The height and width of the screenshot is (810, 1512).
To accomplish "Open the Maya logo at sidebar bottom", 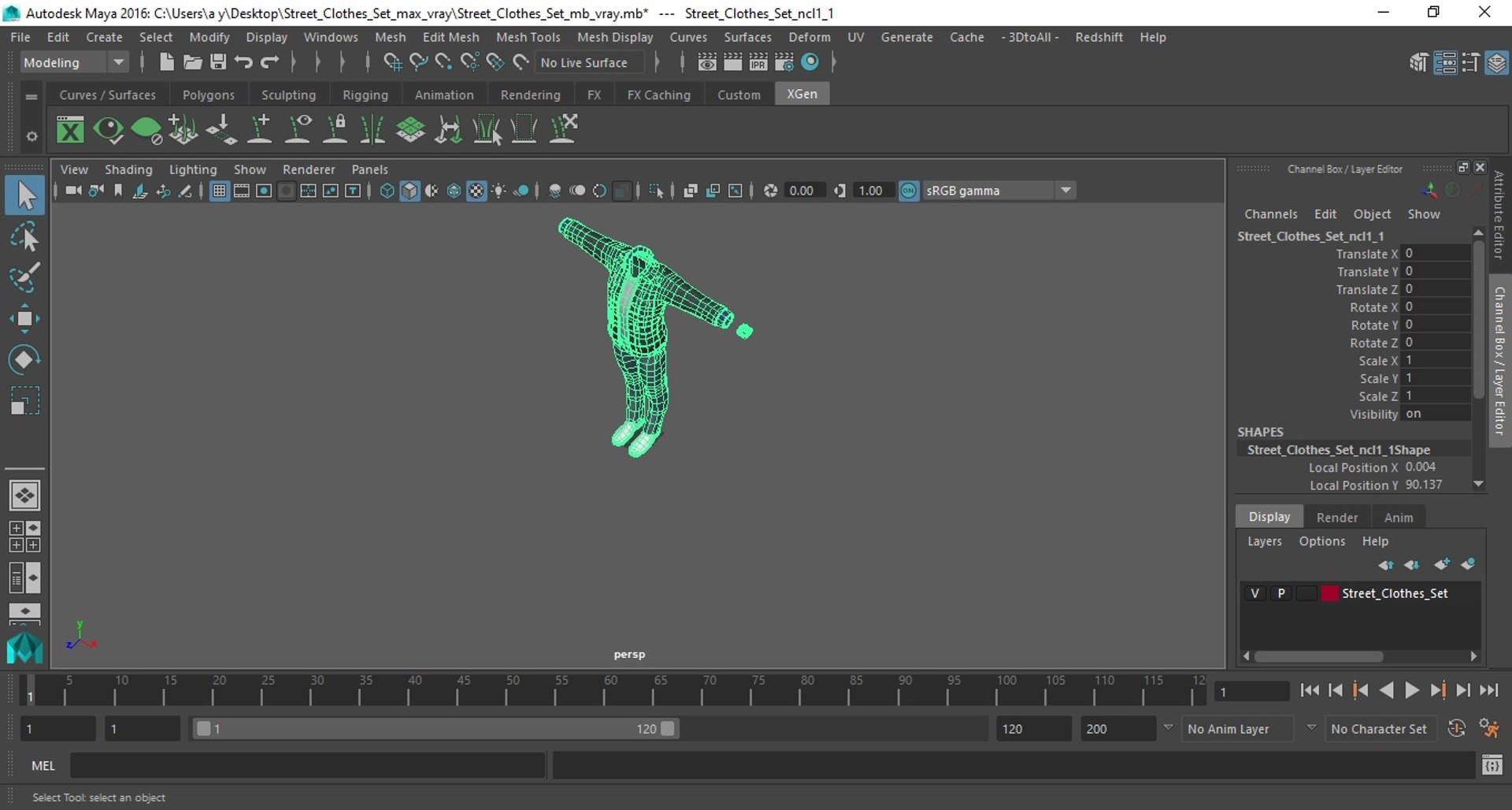I will (25, 648).
